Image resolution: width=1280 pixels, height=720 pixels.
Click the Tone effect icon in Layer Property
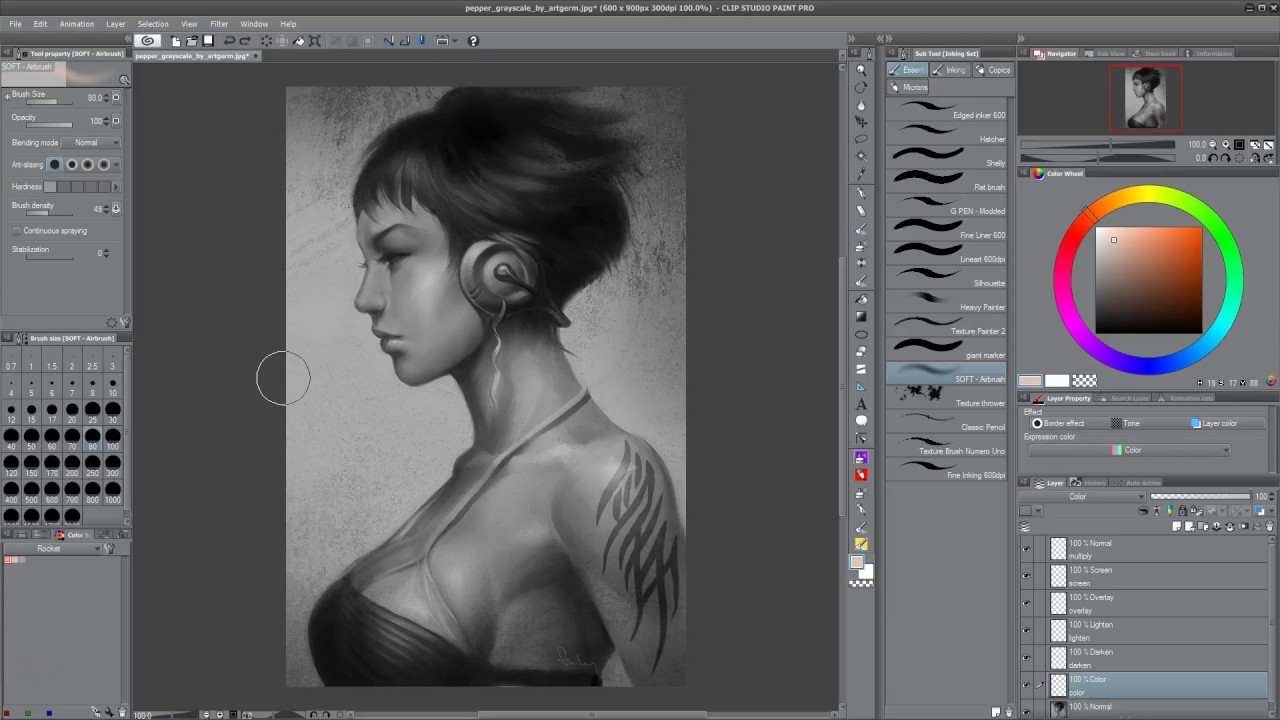click(1116, 423)
